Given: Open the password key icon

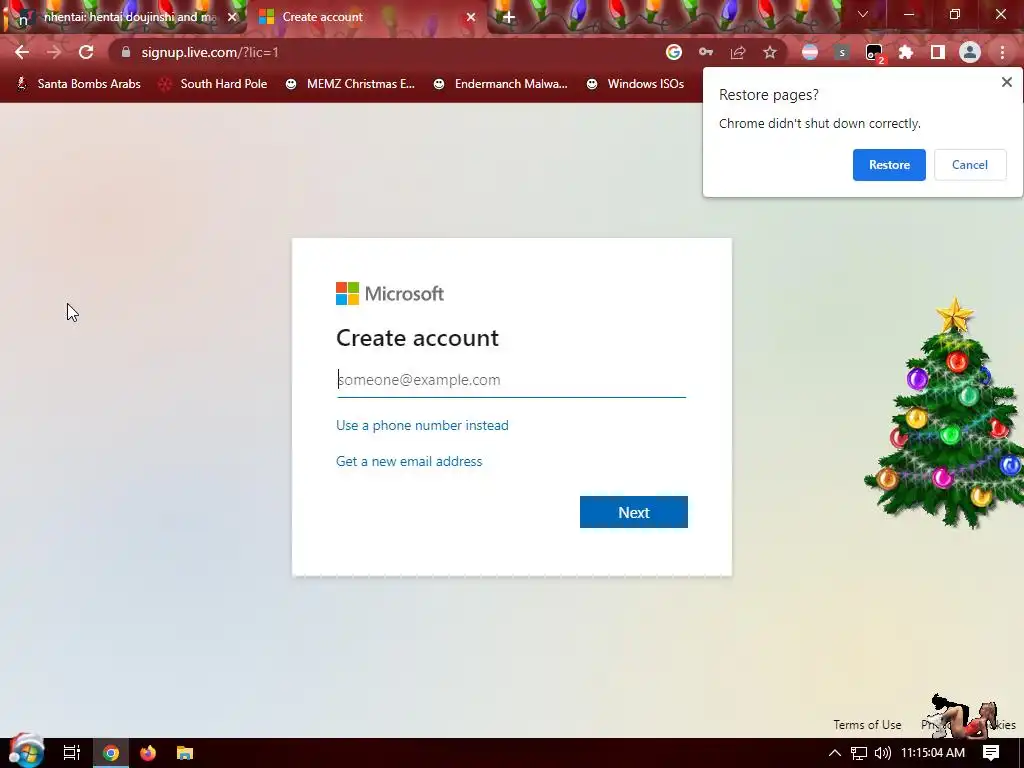Looking at the screenshot, I should point(706,52).
